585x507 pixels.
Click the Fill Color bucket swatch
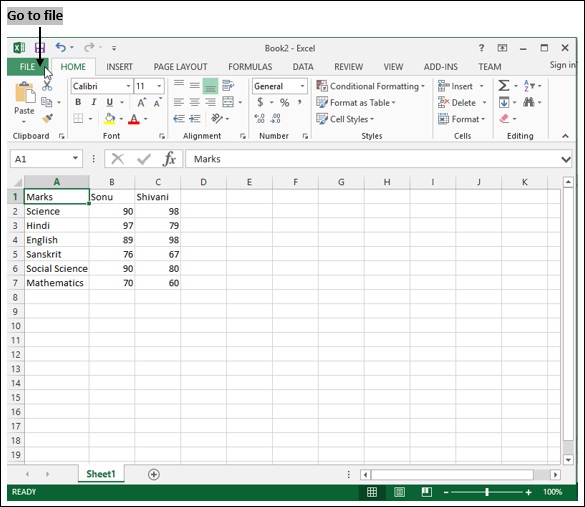click(110, 119)
